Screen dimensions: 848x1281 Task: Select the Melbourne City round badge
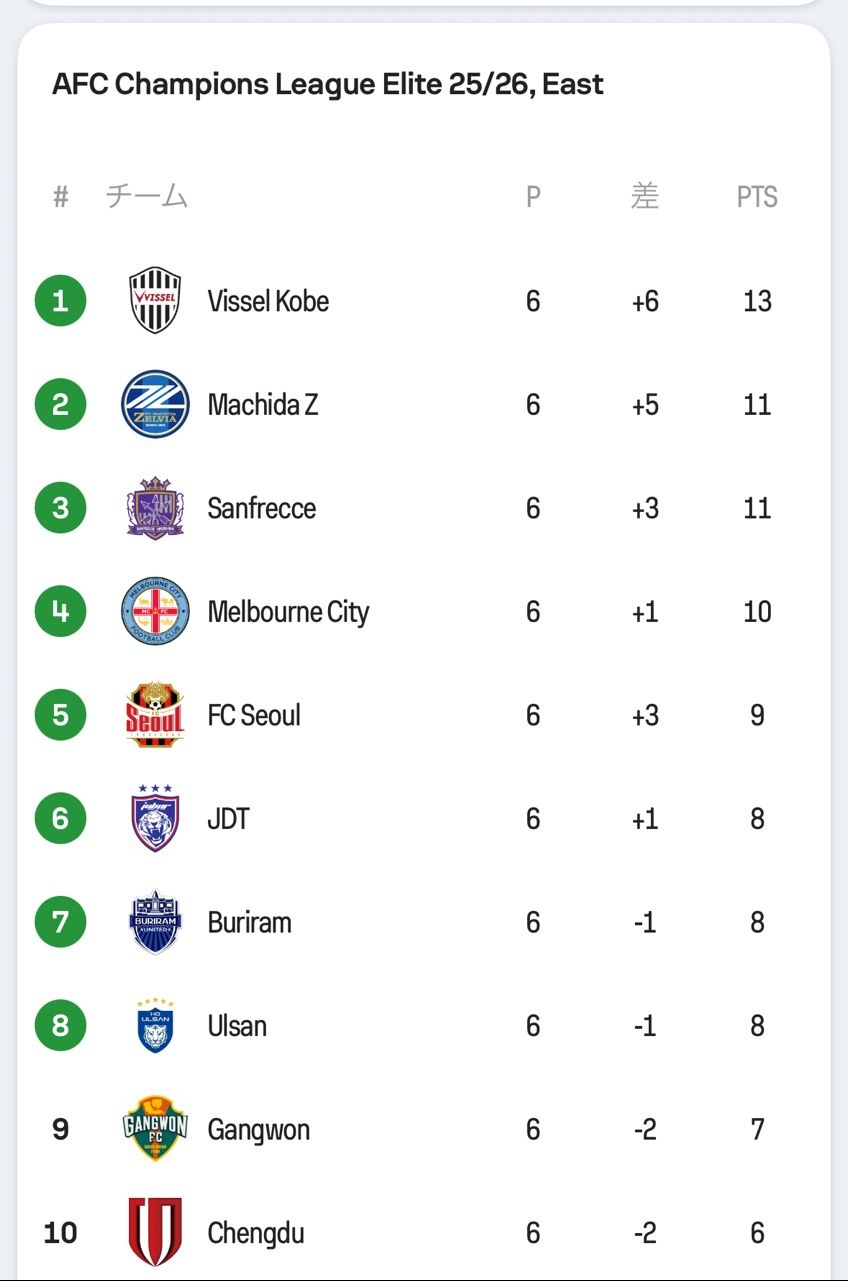coord(155,611)
